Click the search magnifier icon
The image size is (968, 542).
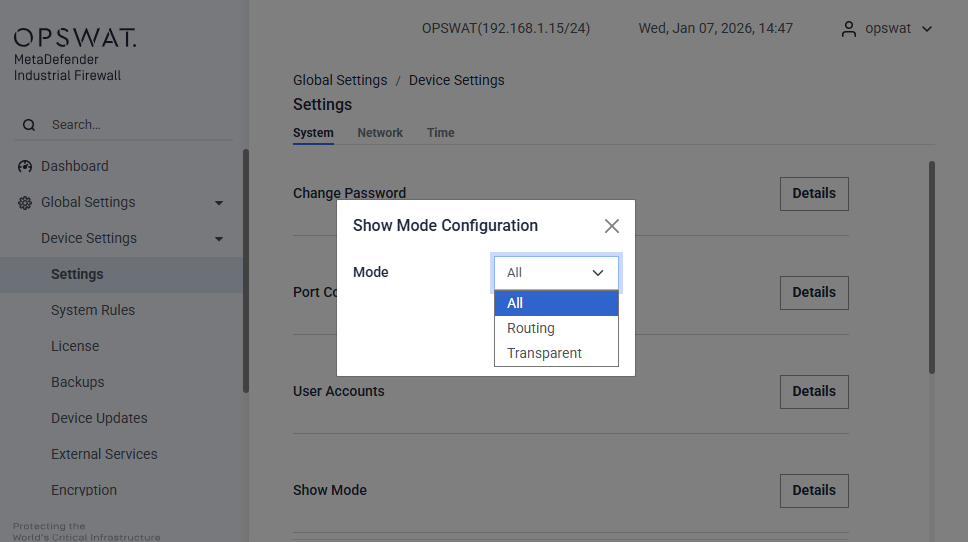pyautogui.click(x=28, y=125)
